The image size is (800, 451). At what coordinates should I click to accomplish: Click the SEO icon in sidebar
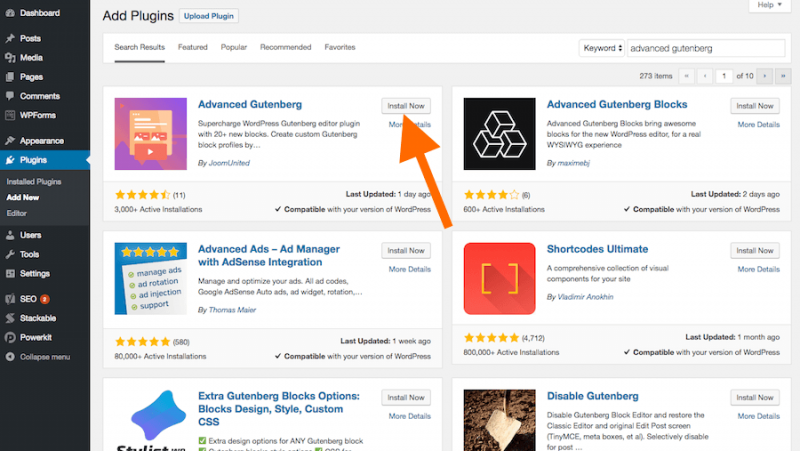(10, 299)
